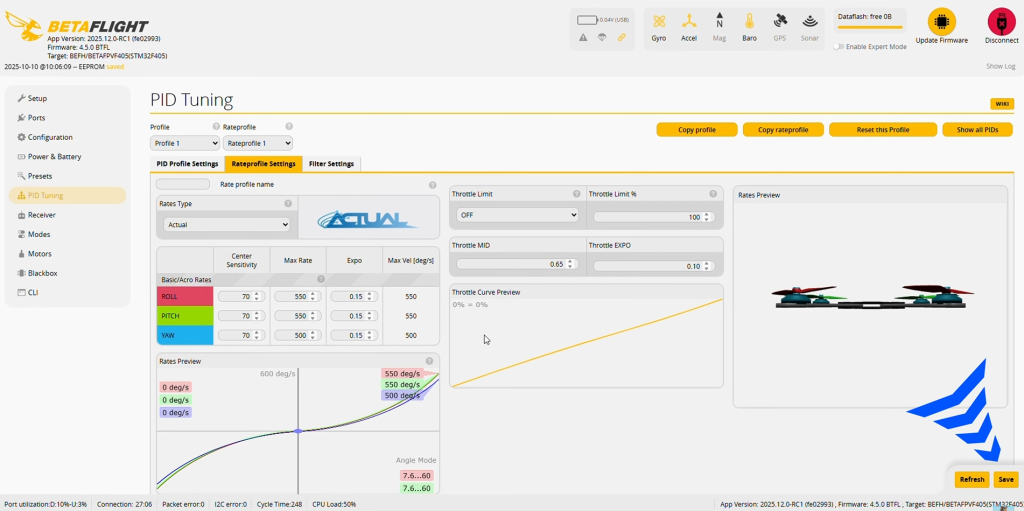Viewport: 1024px width, 511px height.
Task: Open Blackbox in the sidebar
Action: [x=43, y=273]
